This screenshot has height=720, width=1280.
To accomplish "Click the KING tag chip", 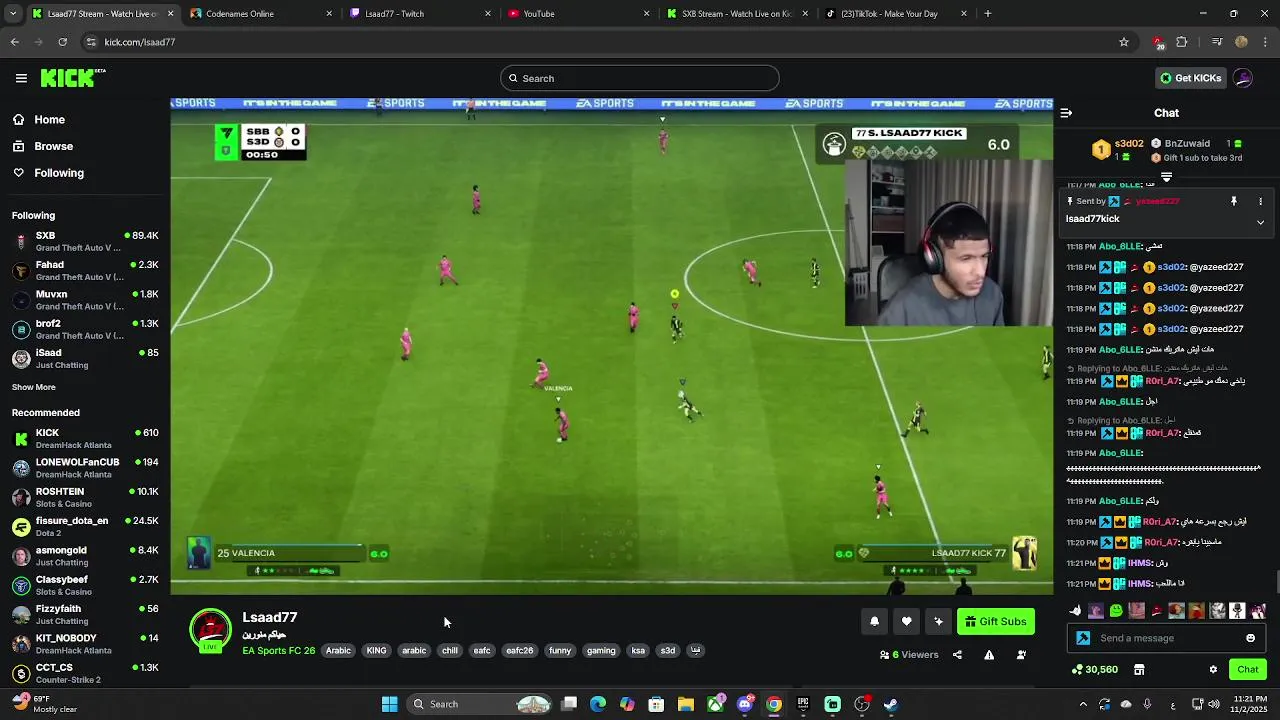I will pos(376,651).
